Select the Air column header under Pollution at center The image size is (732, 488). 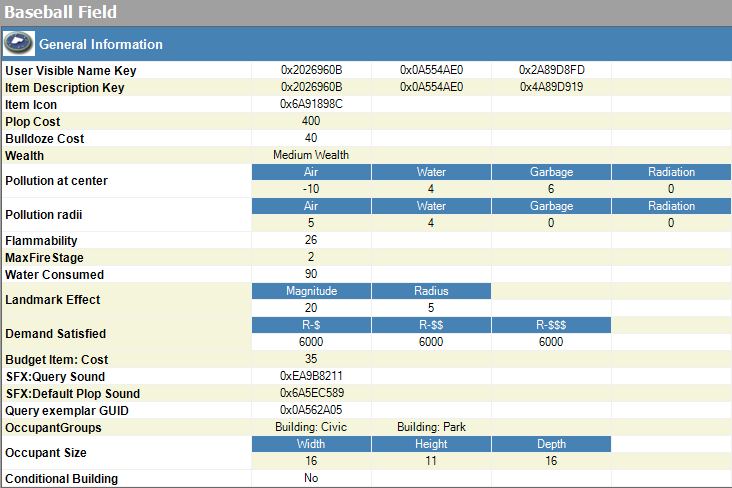pos(311,172)
